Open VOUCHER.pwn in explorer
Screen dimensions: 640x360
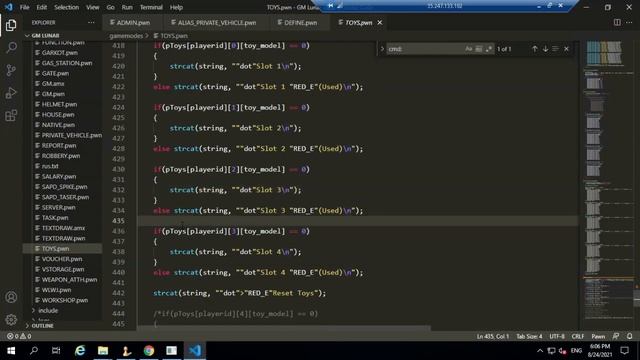[62, 259]
